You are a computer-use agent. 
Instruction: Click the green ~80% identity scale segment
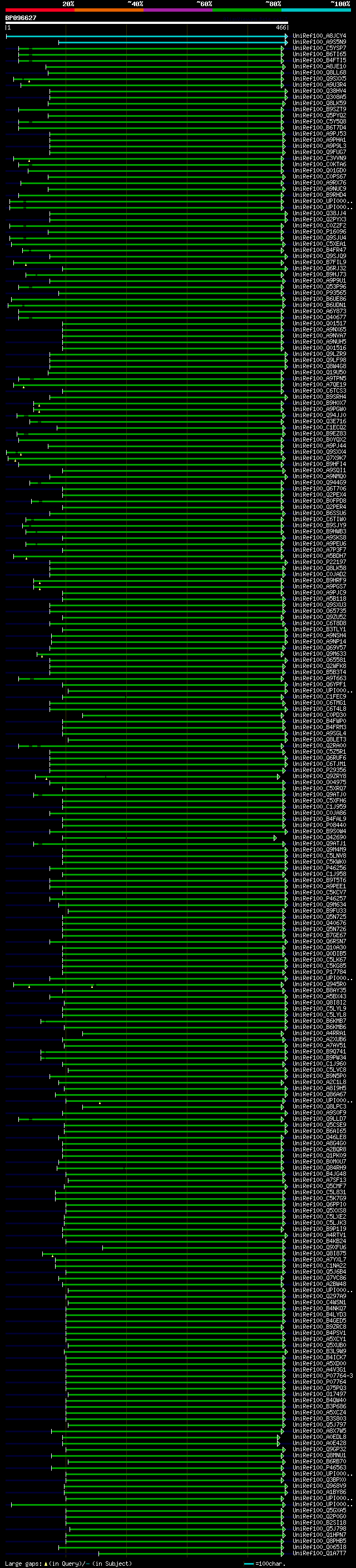coord(247,10)
